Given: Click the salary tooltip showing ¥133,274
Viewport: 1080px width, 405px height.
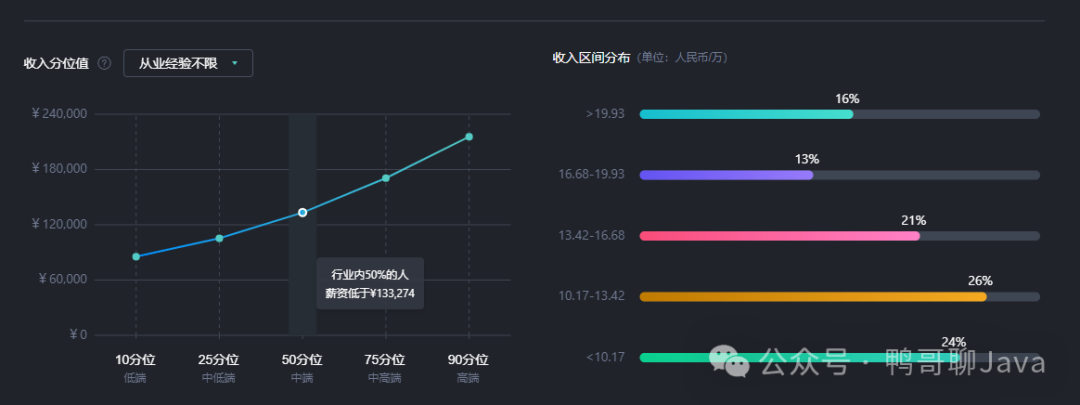Looking at the screenshot, I should click(370, 283).
